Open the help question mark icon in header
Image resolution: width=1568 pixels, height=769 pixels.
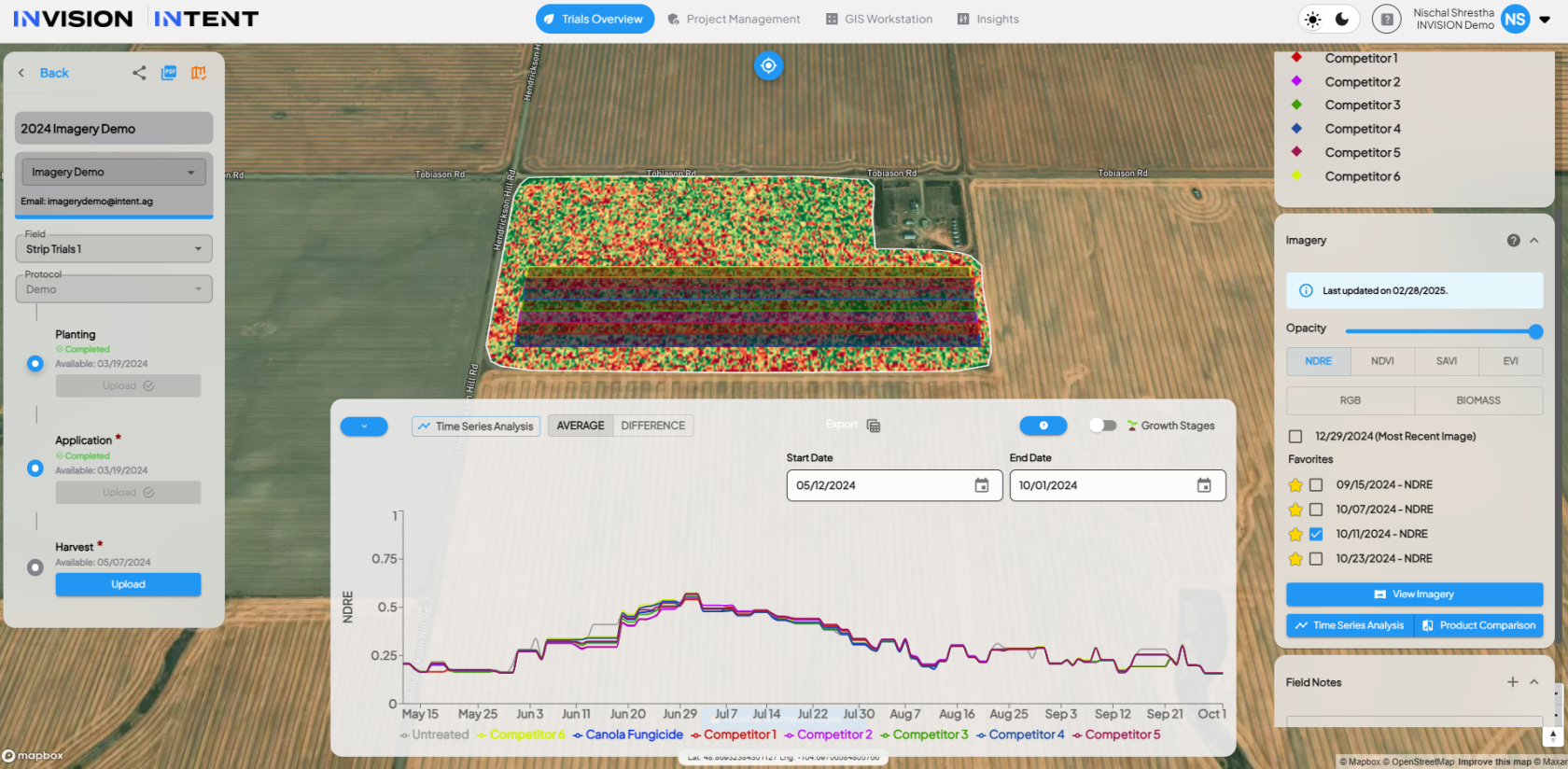click(x=1387, y=20)
